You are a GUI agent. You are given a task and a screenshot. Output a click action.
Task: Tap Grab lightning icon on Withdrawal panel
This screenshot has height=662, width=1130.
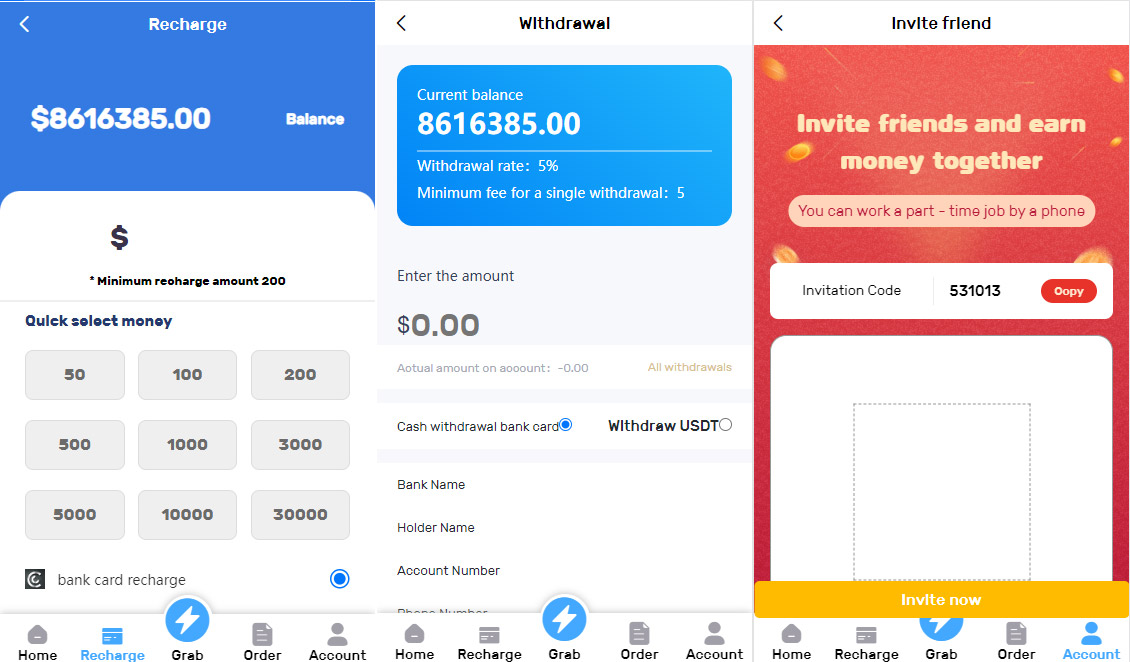click(x=564, y=619)
